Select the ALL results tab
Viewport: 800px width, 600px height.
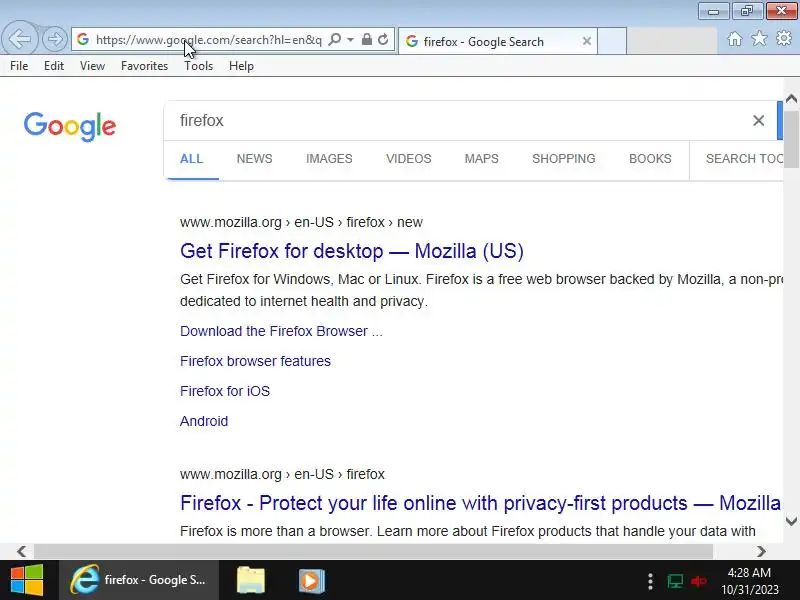click(x=191, y=159)
